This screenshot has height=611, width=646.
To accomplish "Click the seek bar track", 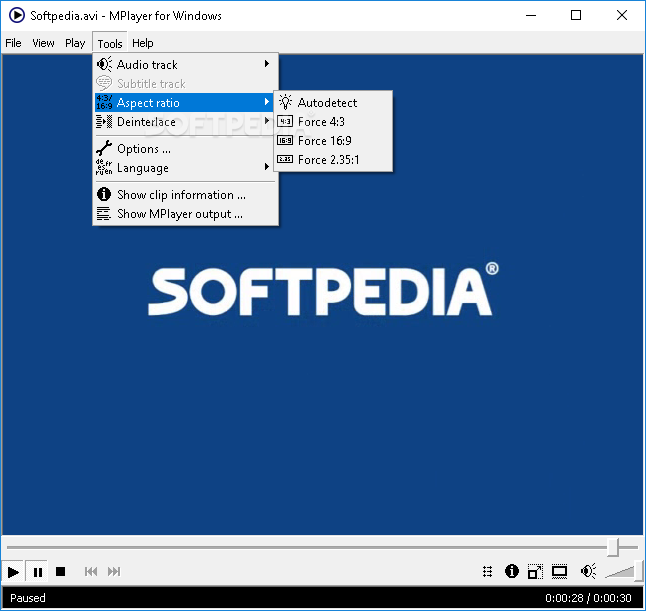I will click(322, 548).
